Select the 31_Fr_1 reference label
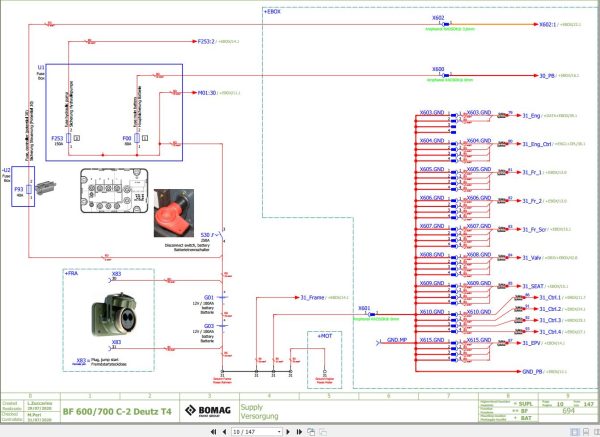 532,173
